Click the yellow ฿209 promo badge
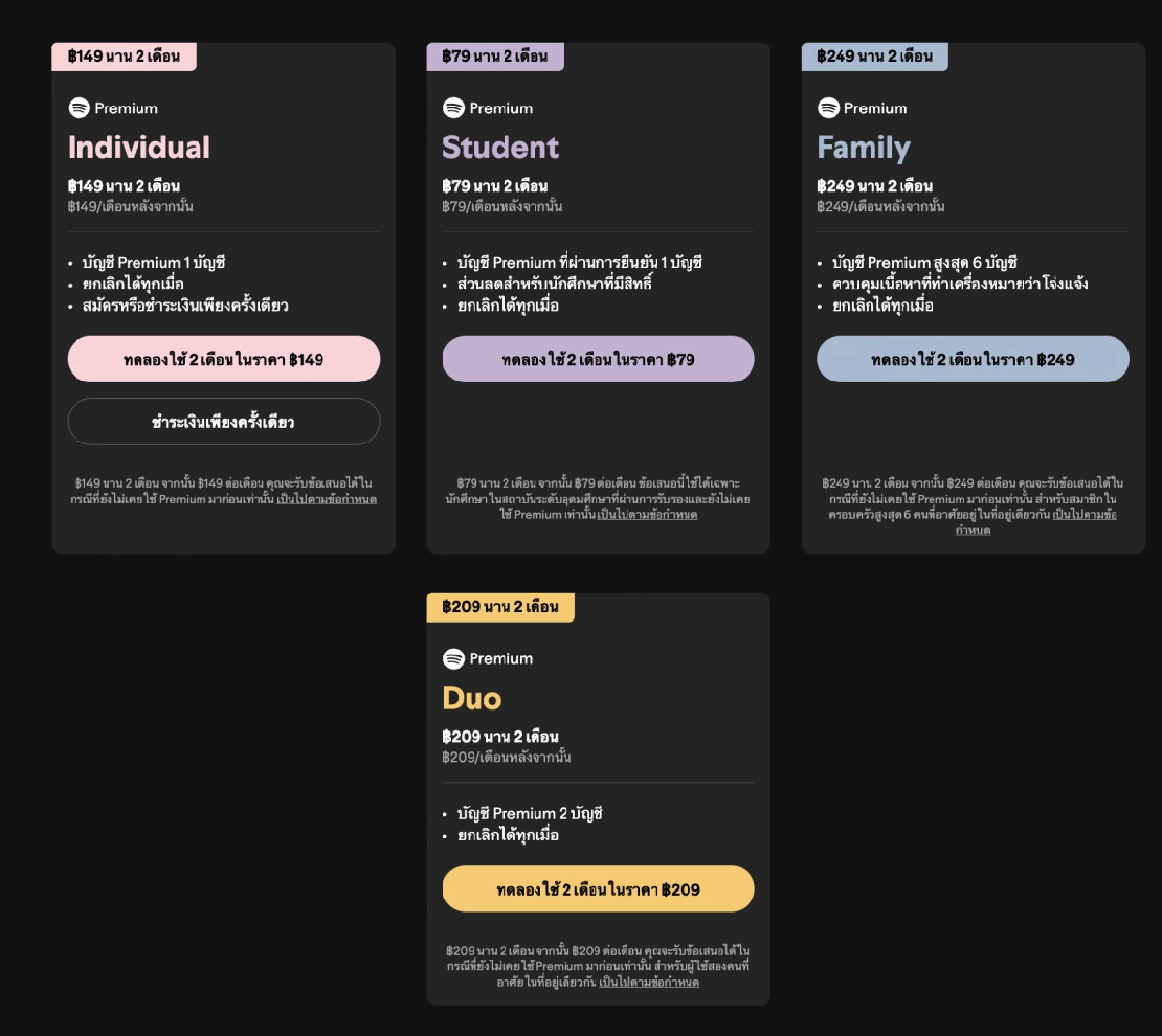Image resolution: width=1162 pixels, height=1036 pixels. pos(501,607)
